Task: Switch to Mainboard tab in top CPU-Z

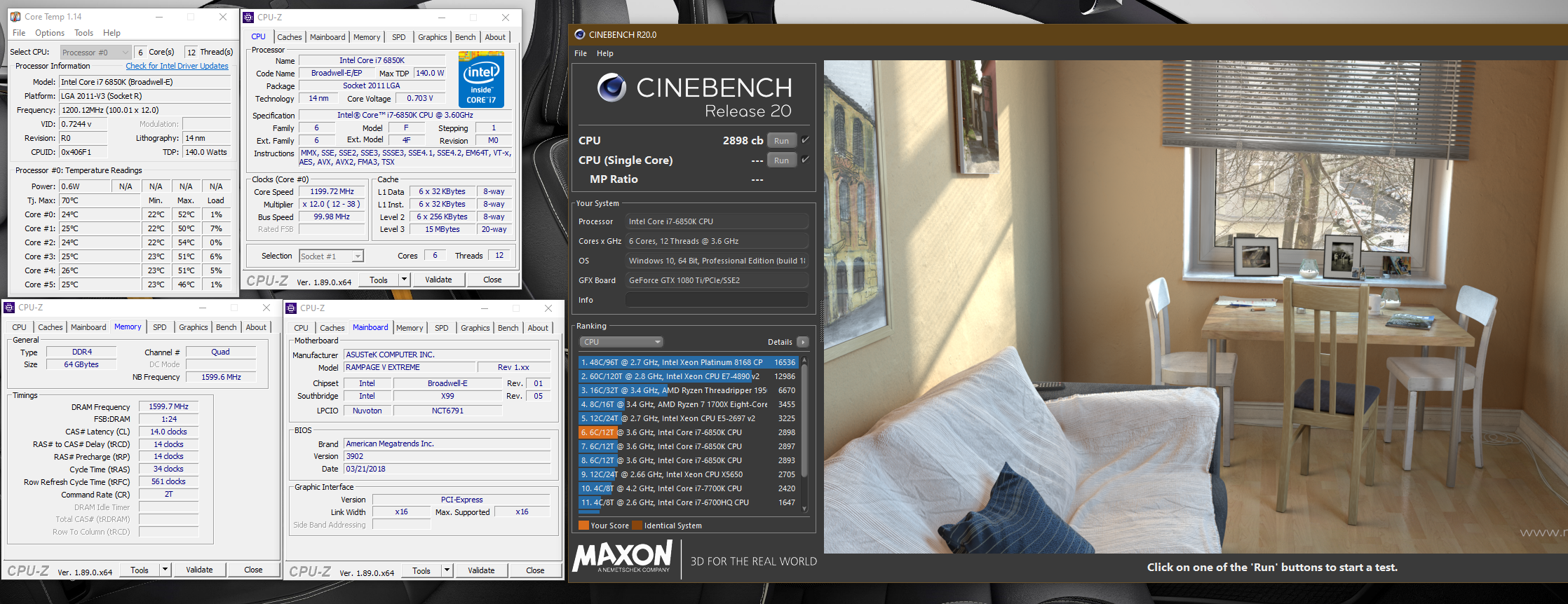Action: coord(327,37)
